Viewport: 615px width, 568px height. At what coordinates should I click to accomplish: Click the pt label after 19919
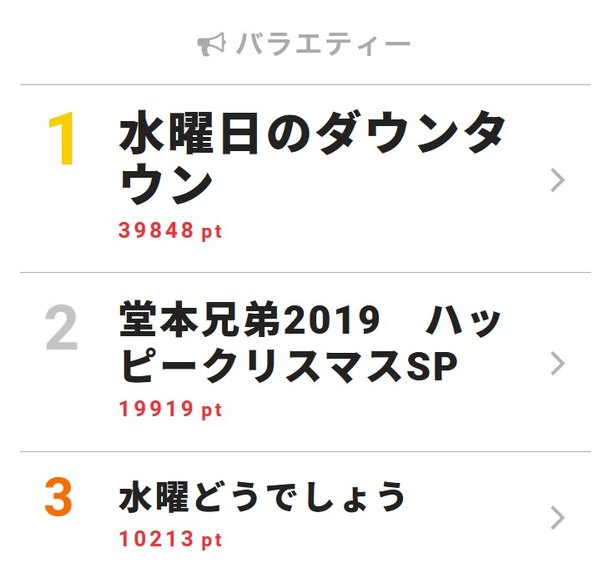pyautogui.click(x=211, y=411)
